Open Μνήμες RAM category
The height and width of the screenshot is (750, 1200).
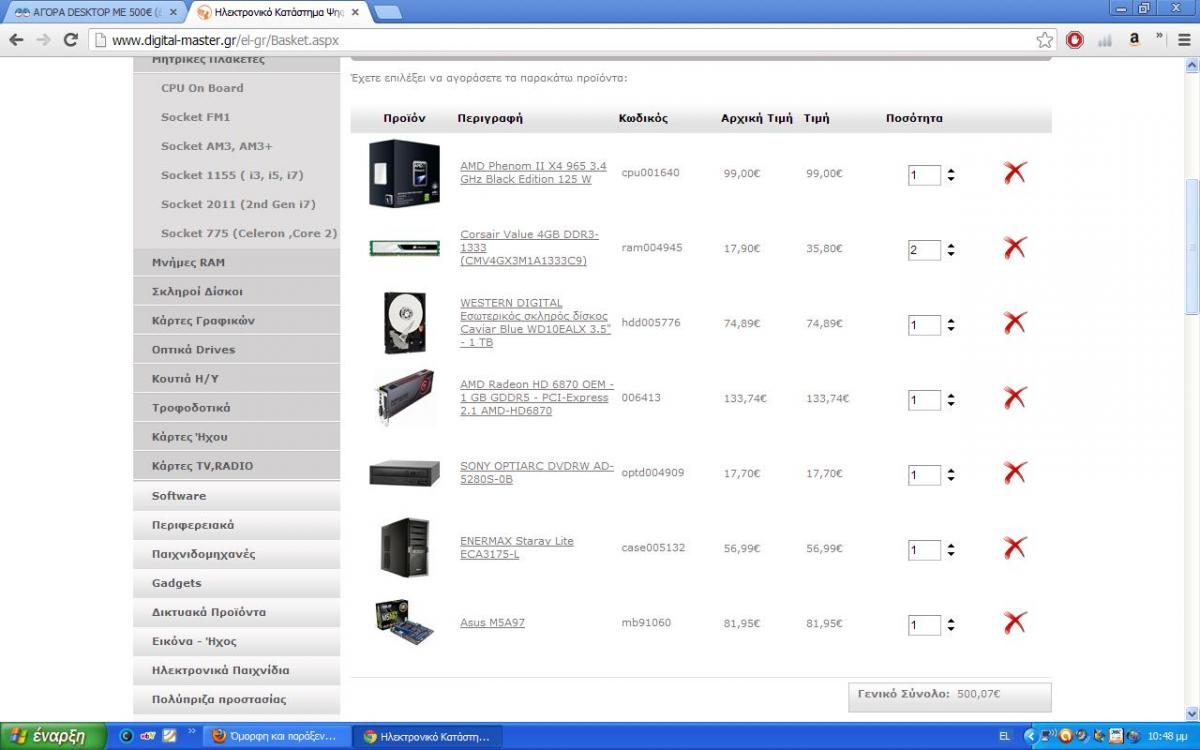click(237, 262)
